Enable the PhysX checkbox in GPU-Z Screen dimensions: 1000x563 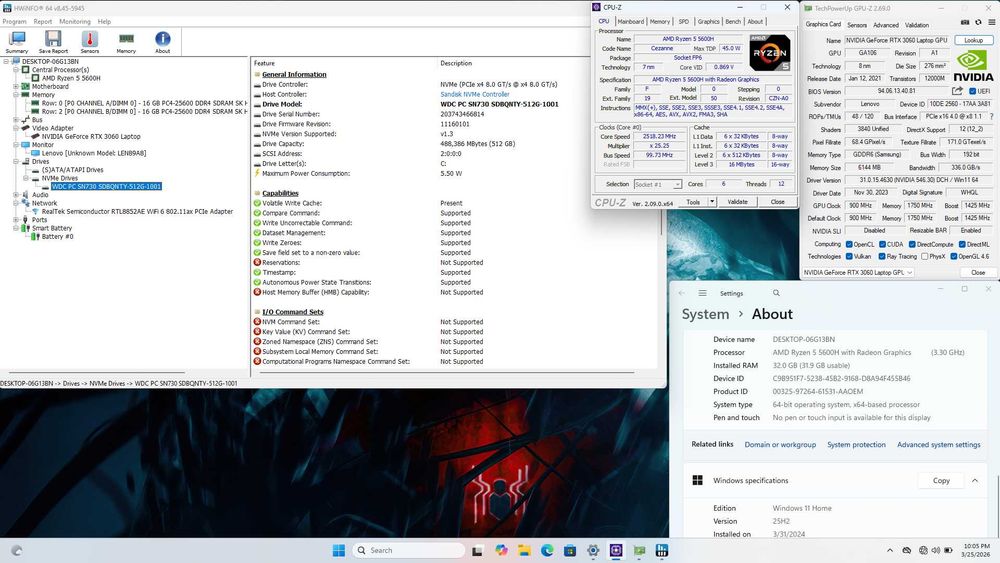924,256
